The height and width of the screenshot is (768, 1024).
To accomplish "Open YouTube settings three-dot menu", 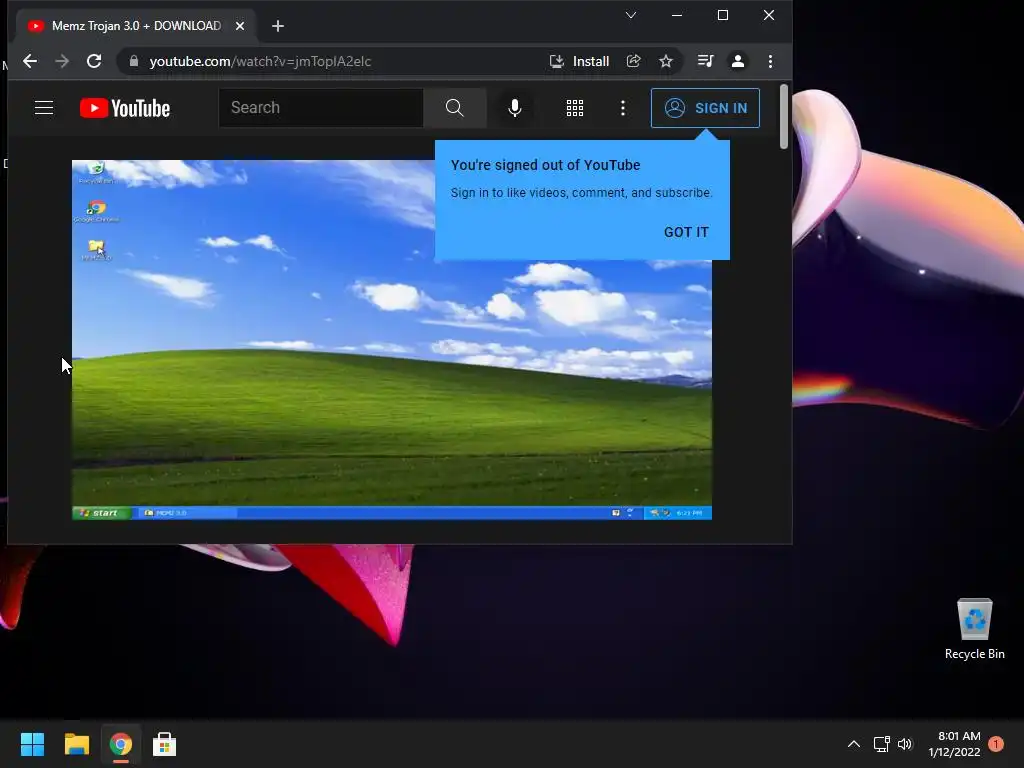I will pos(623,108).
